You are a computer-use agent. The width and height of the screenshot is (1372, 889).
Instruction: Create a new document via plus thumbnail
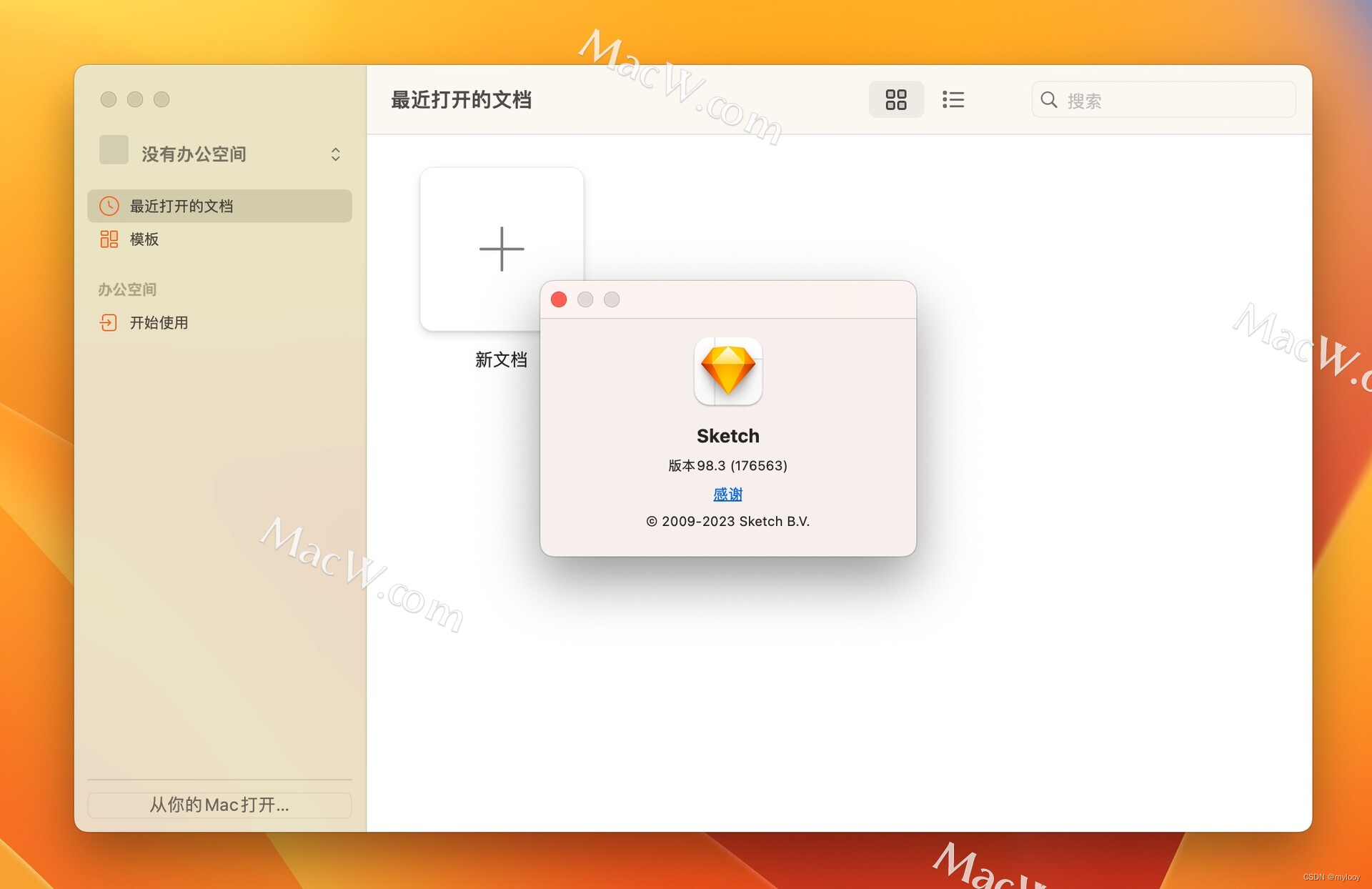[x=502, y=249]
